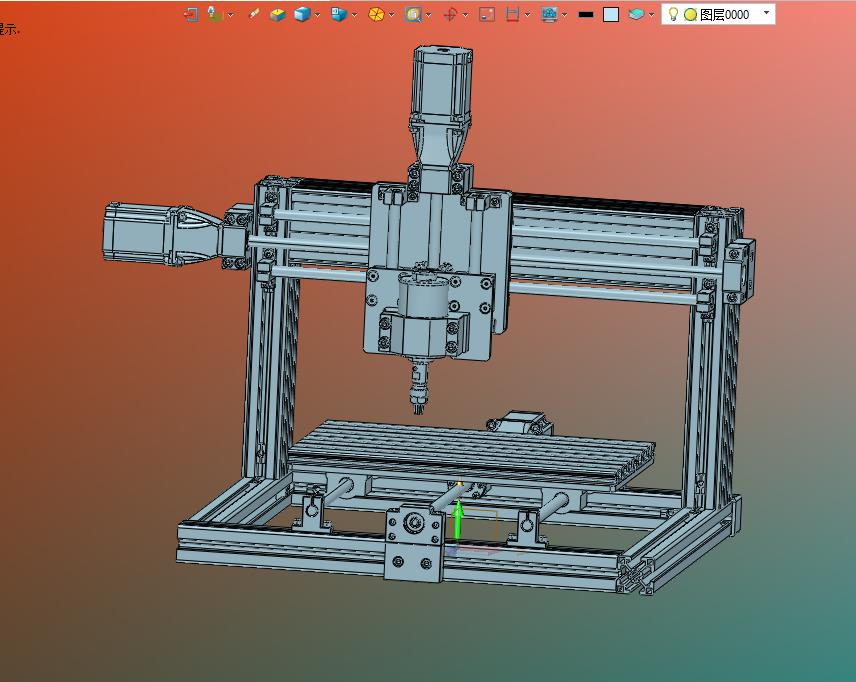
Task: Expand the monitor display dropdown arrow
Action: pyautogui.click(x=564, y=15)
